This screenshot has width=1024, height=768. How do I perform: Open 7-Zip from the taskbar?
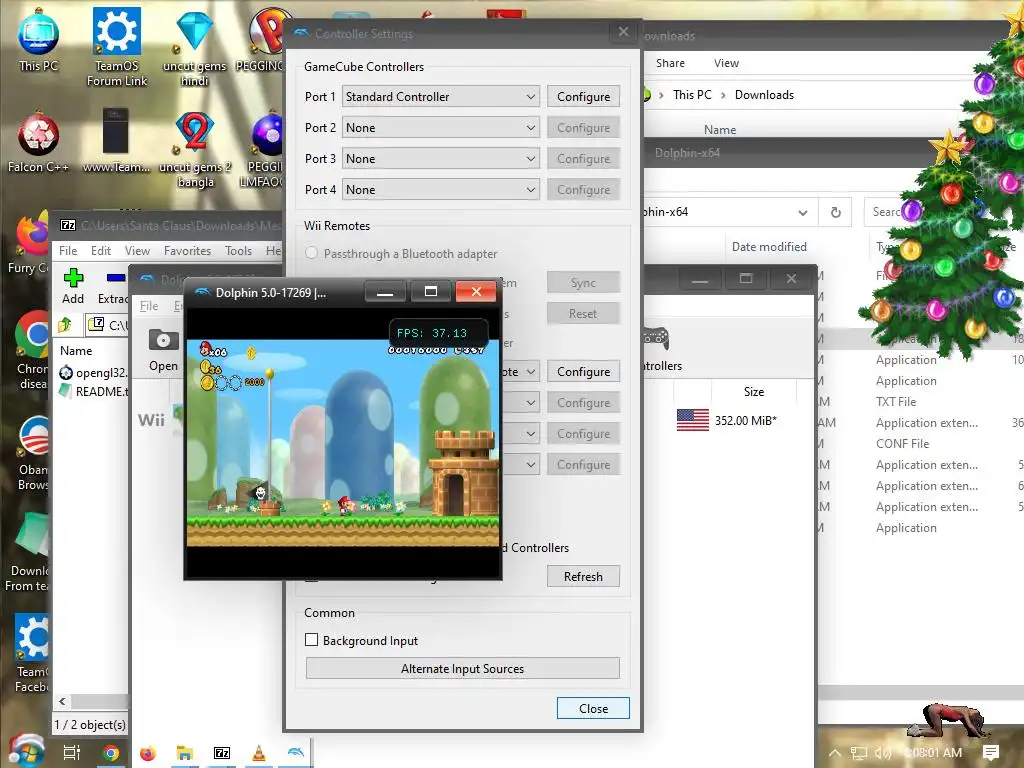[x=222, y=753]
